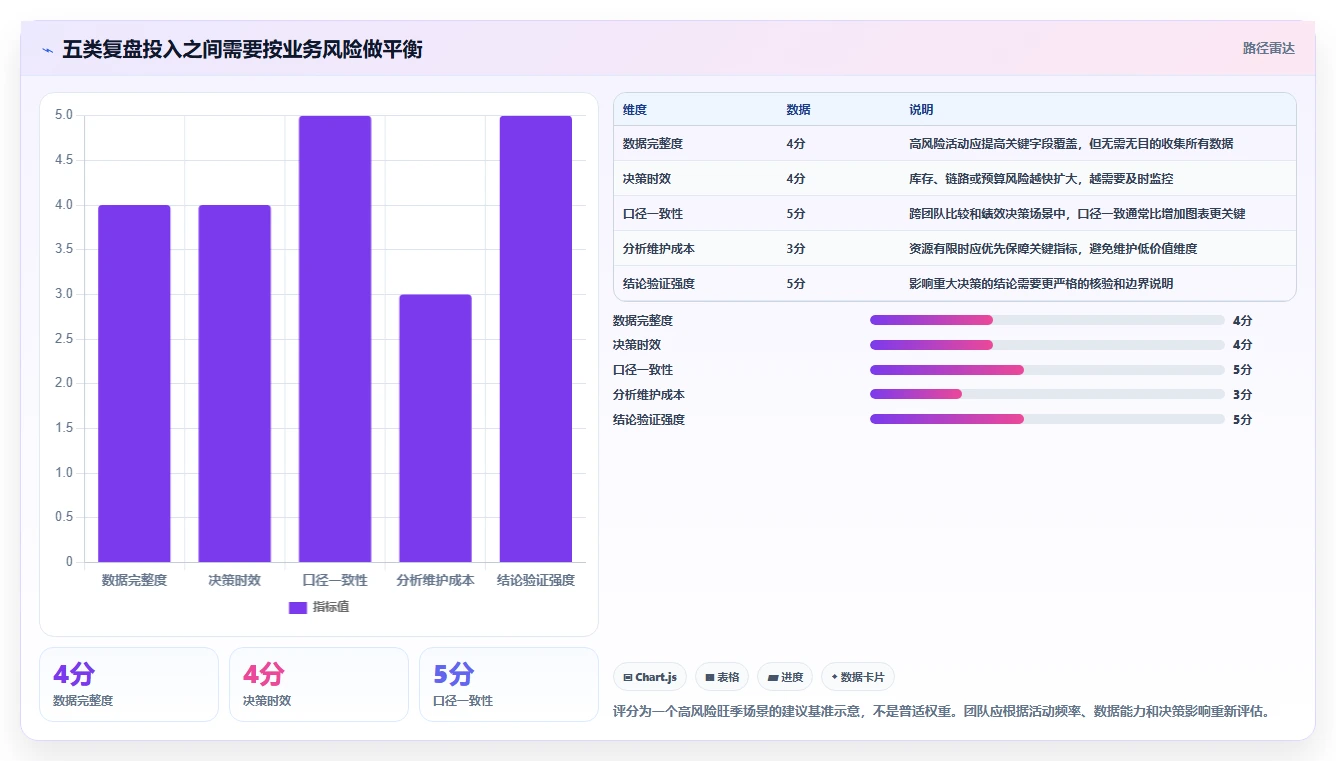Click the 结论验证强度 x-axis label
The image size is (1336, 761).
click(536, 580)
